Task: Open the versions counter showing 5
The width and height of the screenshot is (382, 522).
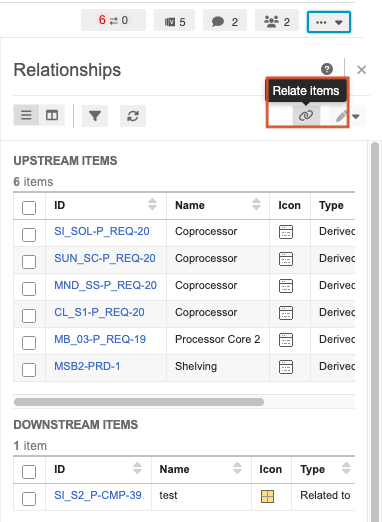Action: click(174, 22)
